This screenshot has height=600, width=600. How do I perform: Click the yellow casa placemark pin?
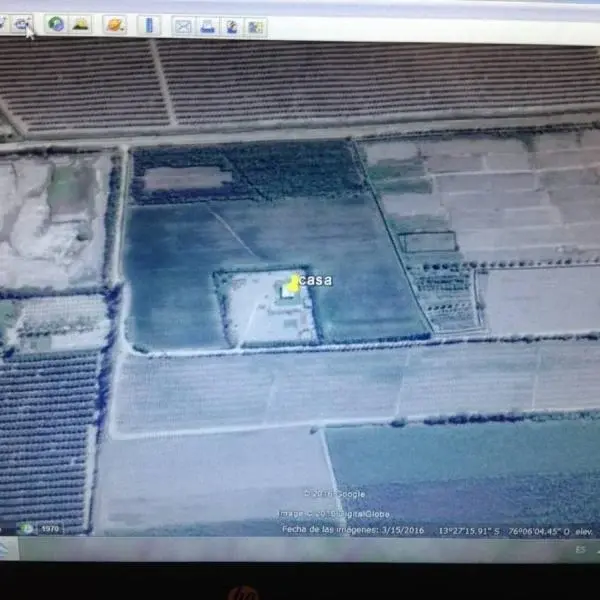tap(293, 285)
